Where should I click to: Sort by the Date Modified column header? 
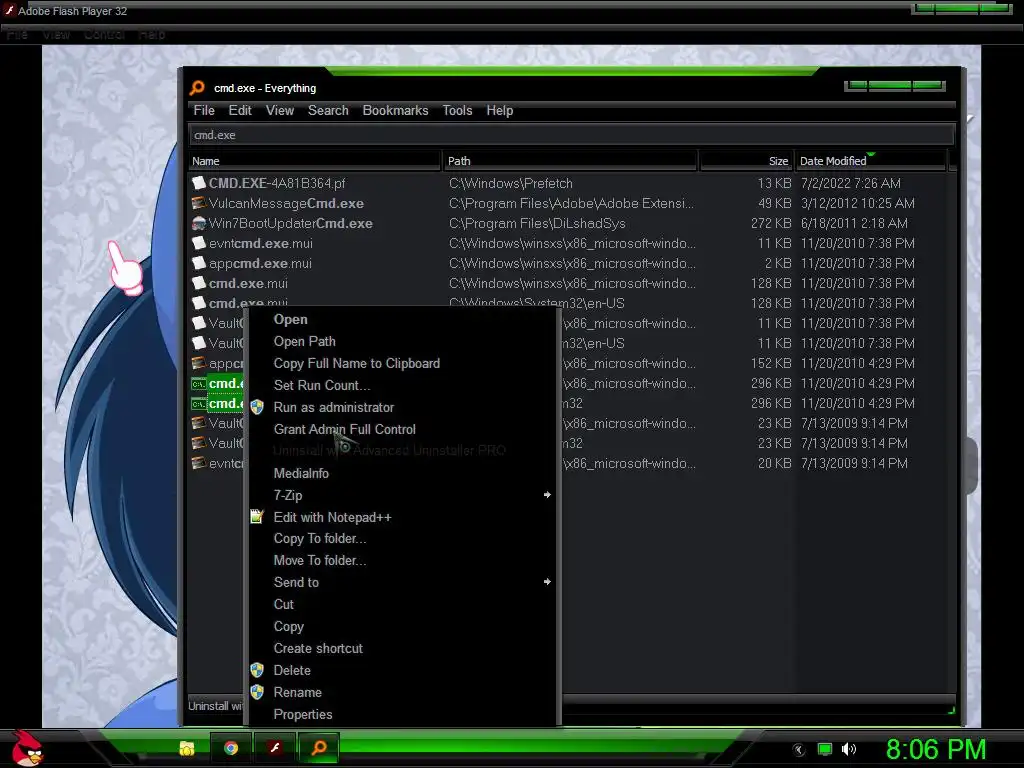(x=871, y=161)
